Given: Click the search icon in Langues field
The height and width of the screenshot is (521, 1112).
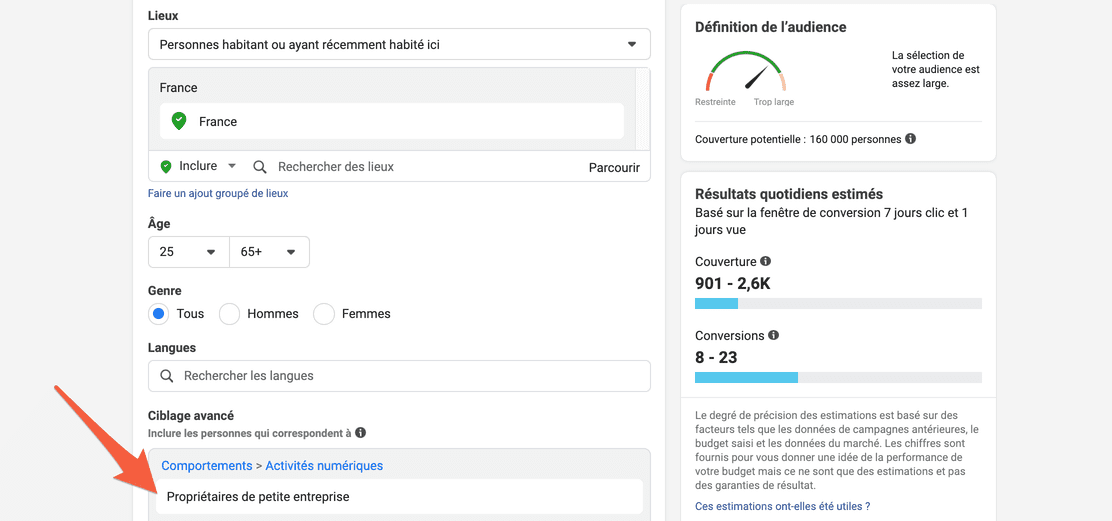Looking at the screenshot, I should pos(167,376).
